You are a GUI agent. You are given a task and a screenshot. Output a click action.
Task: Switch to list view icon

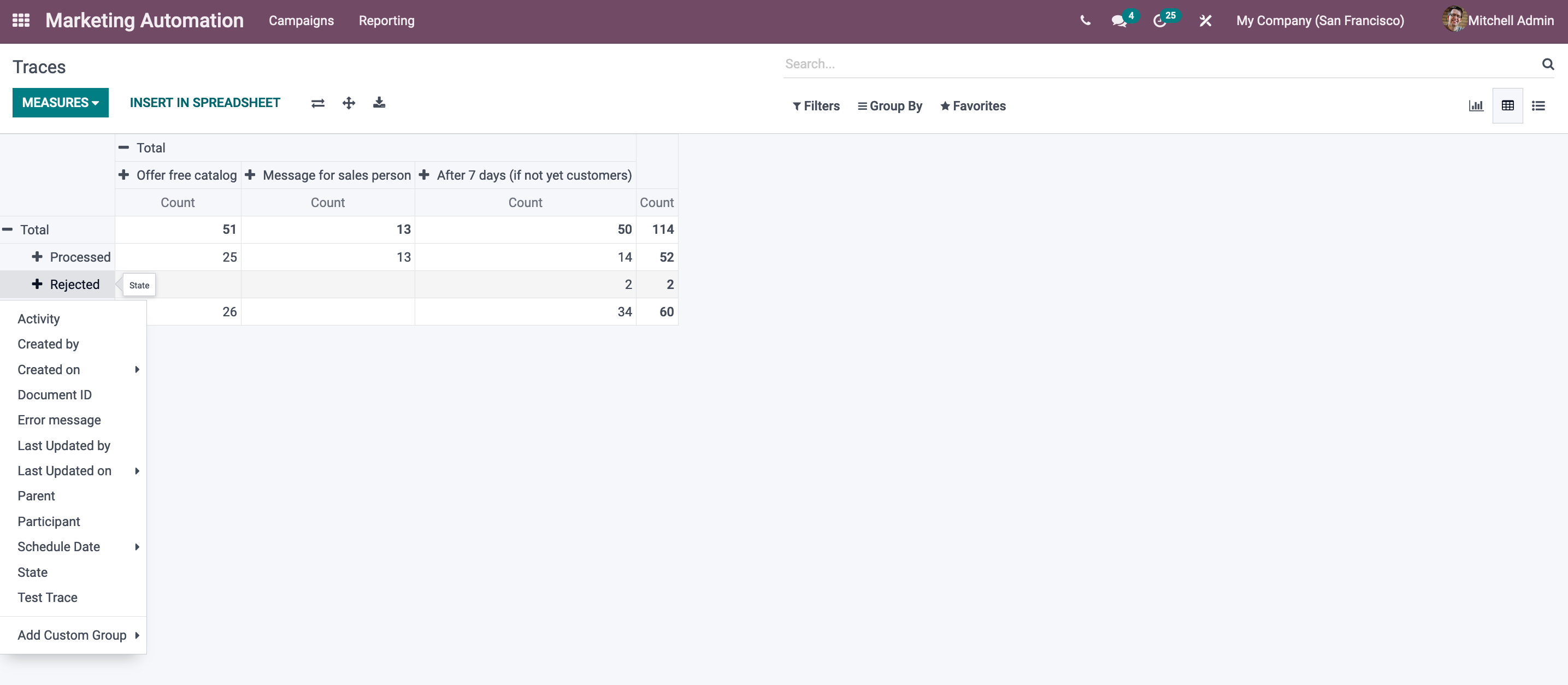pos(1538,106)
